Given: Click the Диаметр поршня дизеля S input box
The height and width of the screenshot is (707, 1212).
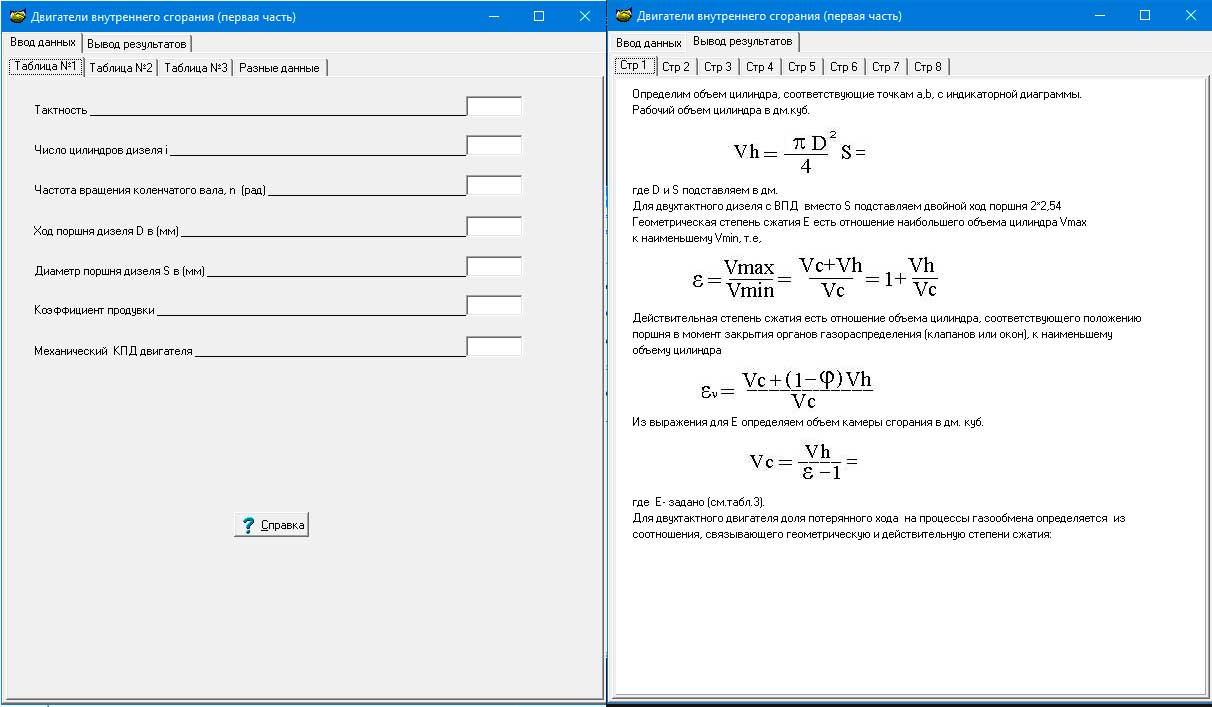Looking at the screenshot, I should (494, 266).
